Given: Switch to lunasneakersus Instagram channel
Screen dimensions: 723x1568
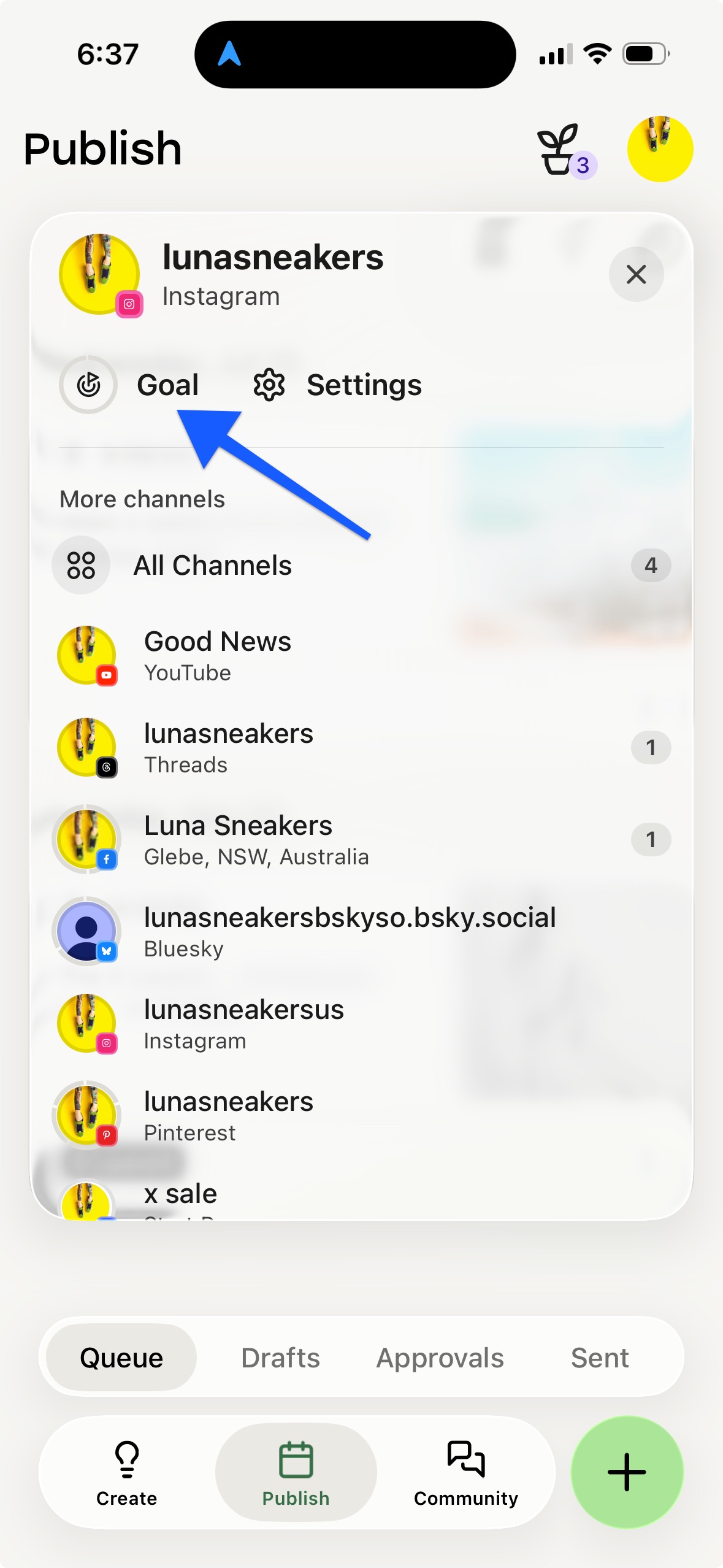Looking at the screenshot, I should coord(361,1024).
